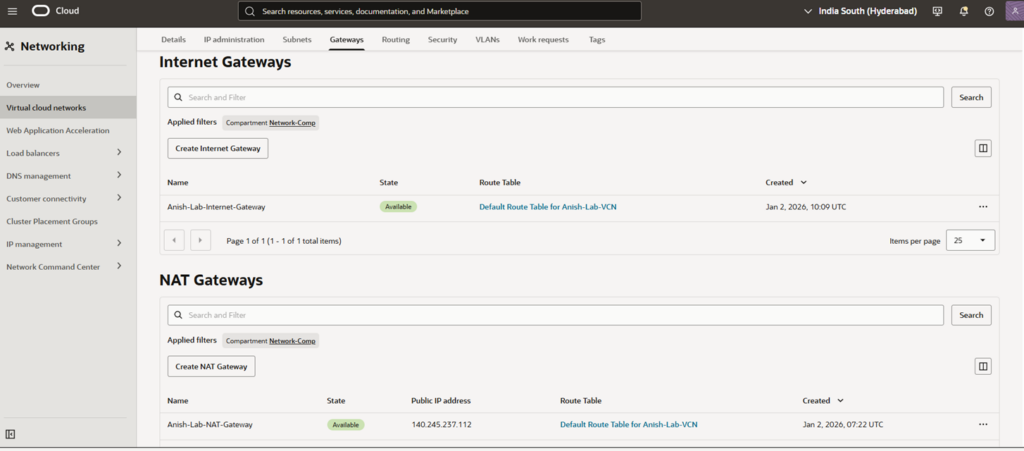
Task: Click the top search resources field
Action: 440,11
